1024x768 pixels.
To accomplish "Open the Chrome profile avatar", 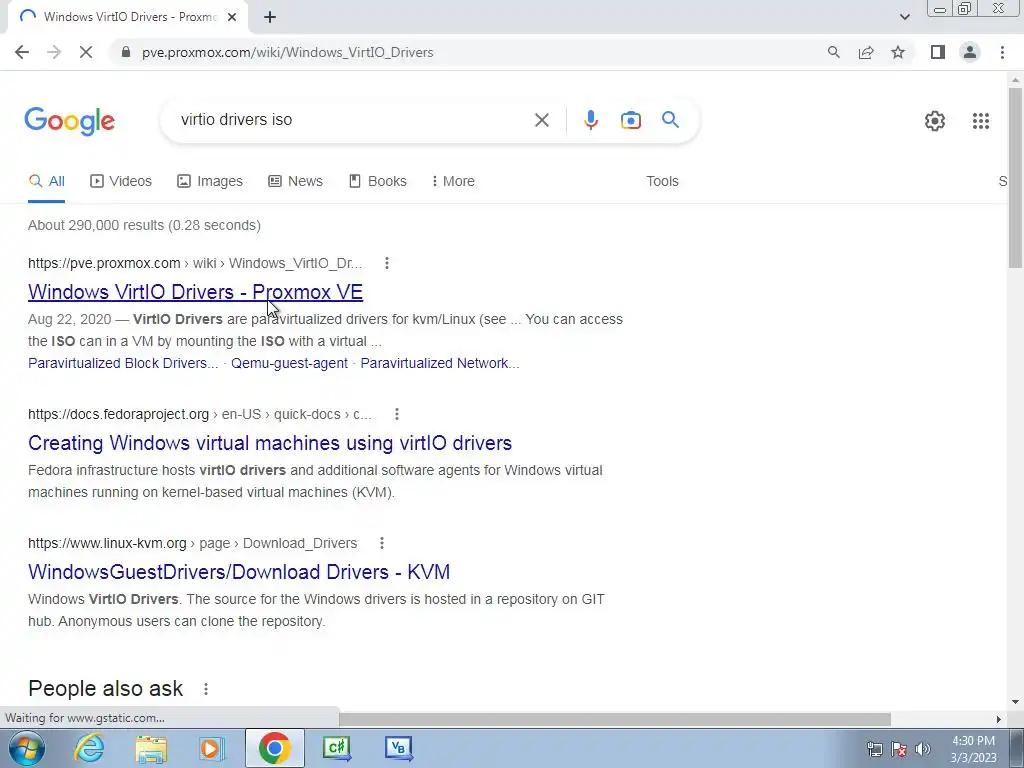I will point(970,52).
